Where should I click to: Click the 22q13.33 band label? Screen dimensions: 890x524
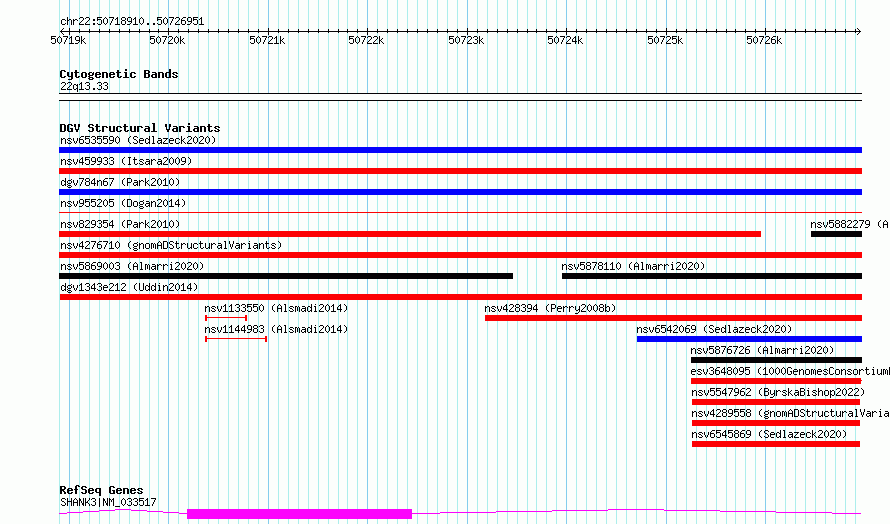84,86
